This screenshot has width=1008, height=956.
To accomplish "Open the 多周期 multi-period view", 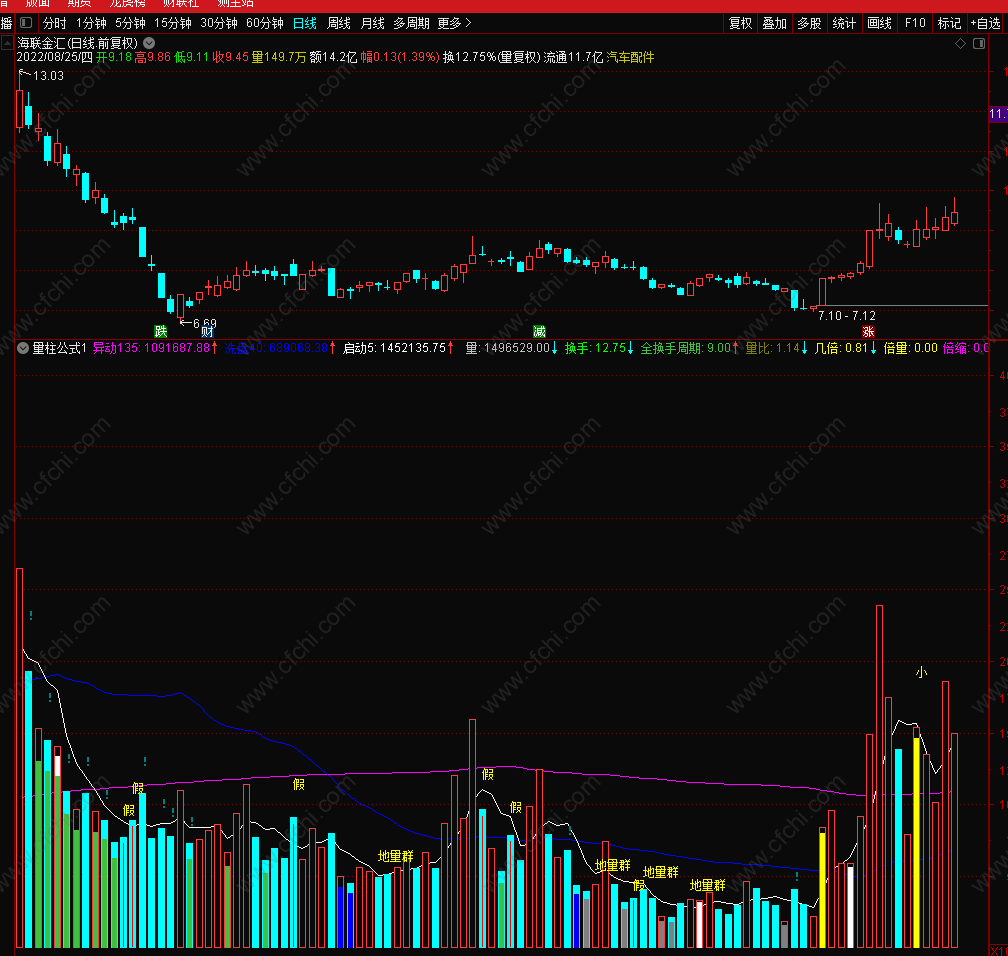I will [411, 24].
